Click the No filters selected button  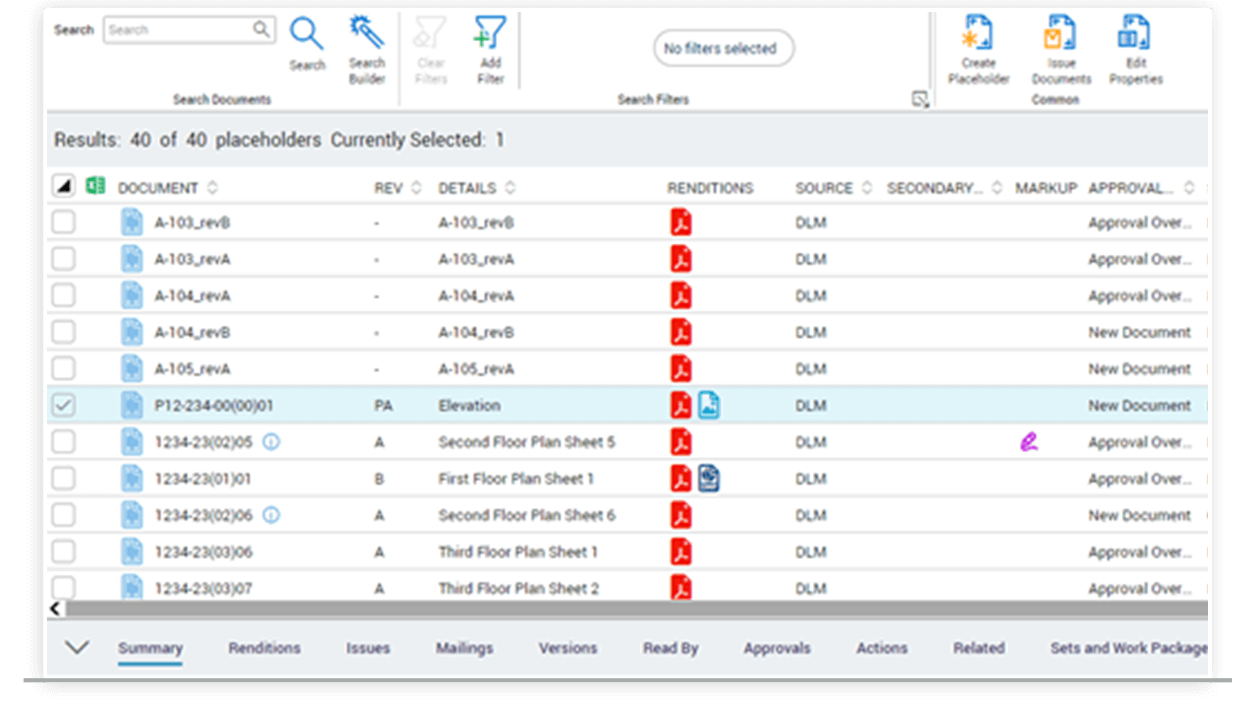click(x=723, y=48)
